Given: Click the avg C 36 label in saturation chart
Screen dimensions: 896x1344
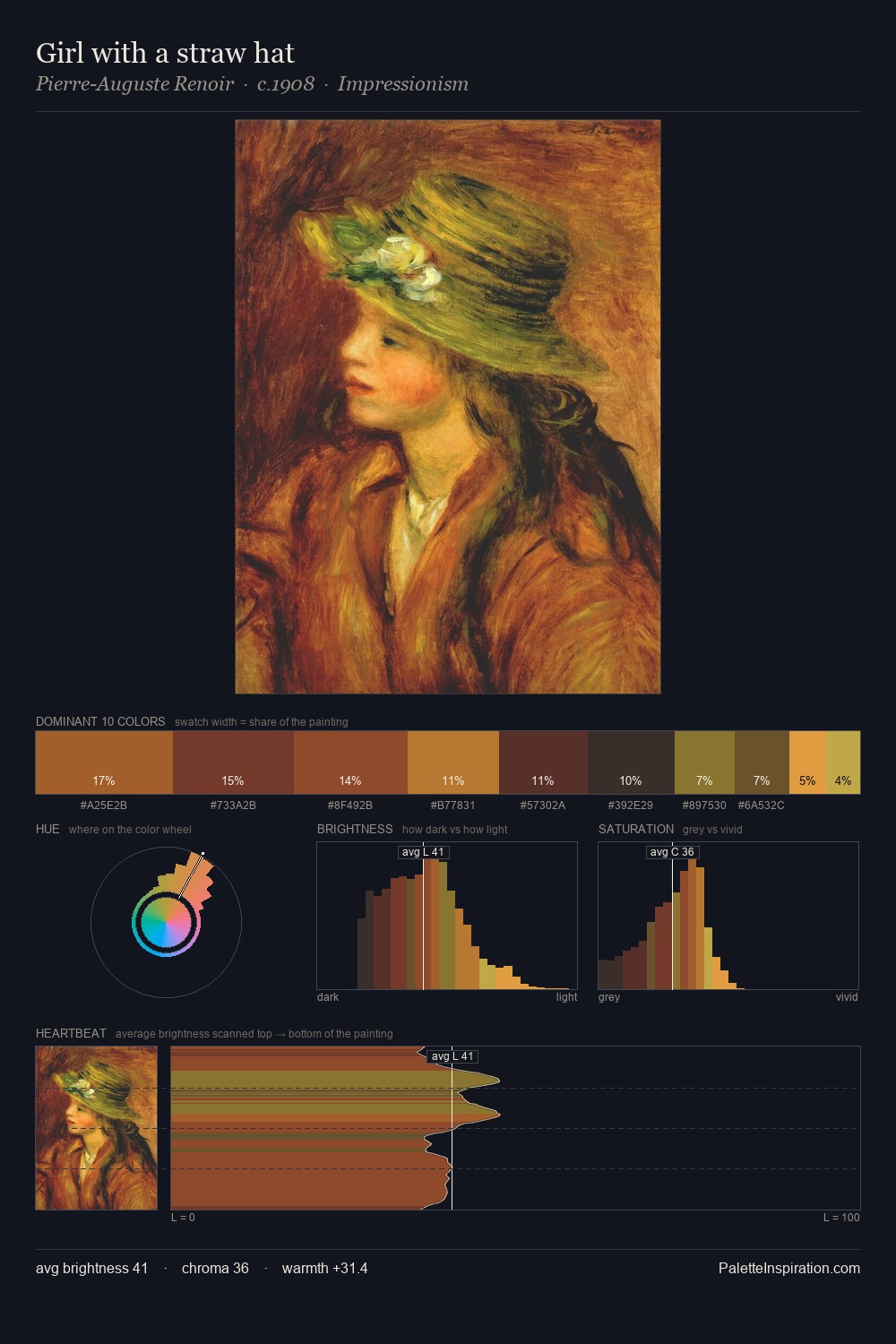Looking at the screenshot, I should pos(672,852).
